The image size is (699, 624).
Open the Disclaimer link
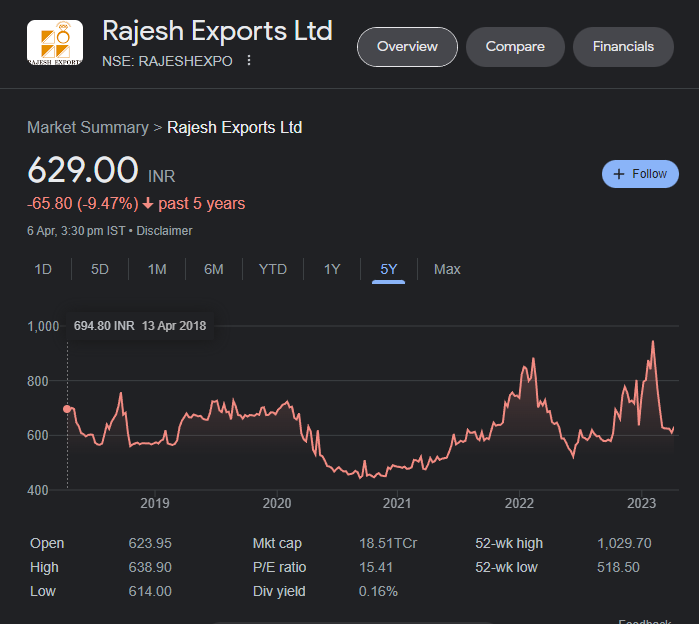[164, 231]
